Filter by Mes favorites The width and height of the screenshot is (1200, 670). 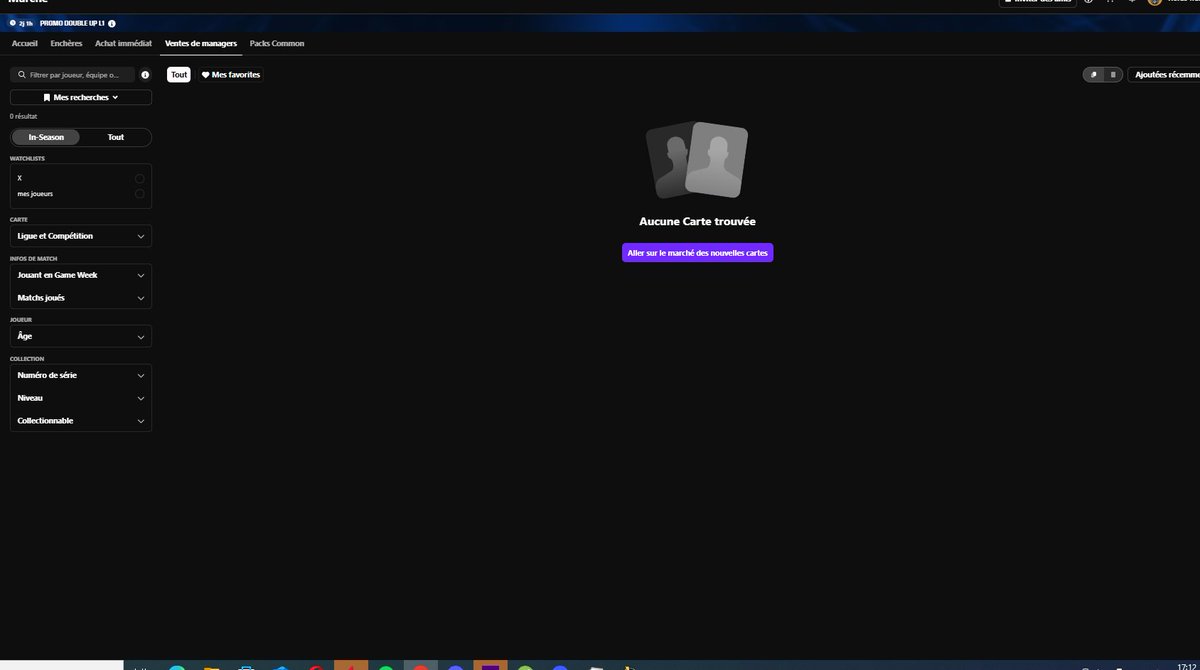pyautogui.click(x=231, y=75)
